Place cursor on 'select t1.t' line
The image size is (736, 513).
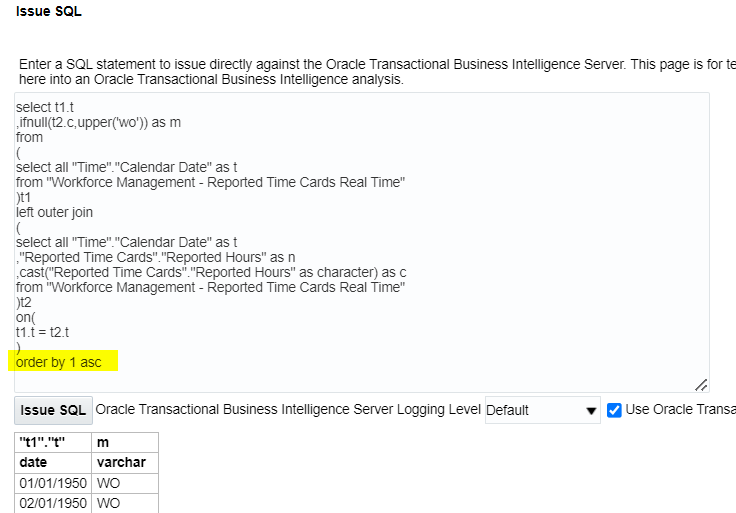coord(45,107)
